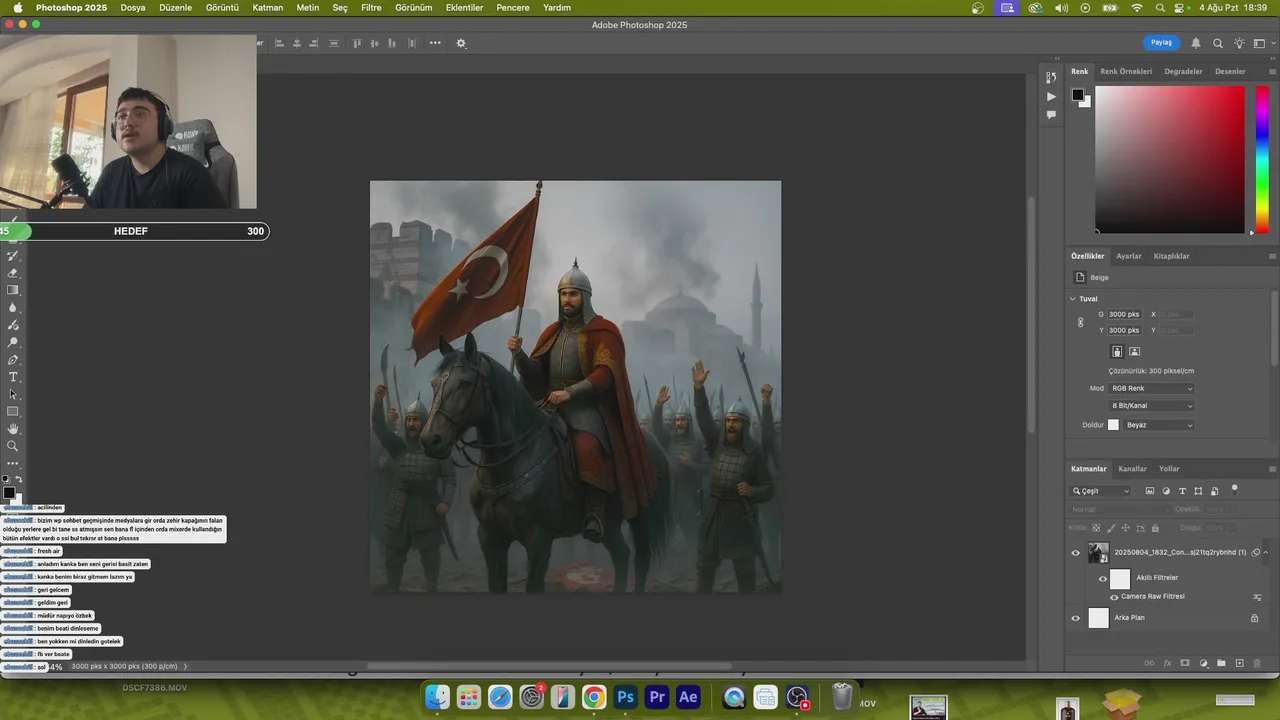1280x720 pixels.
Task: Add a layer style with fx icon
Action: pyautogui.click(x=1167, y=663)
